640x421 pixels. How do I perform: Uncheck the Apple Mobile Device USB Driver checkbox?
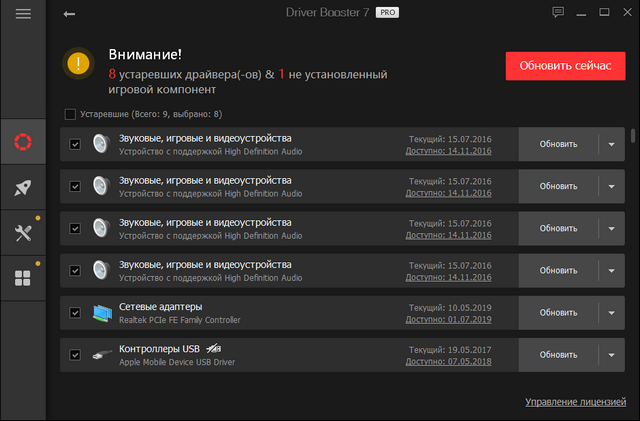coord(75,354)
